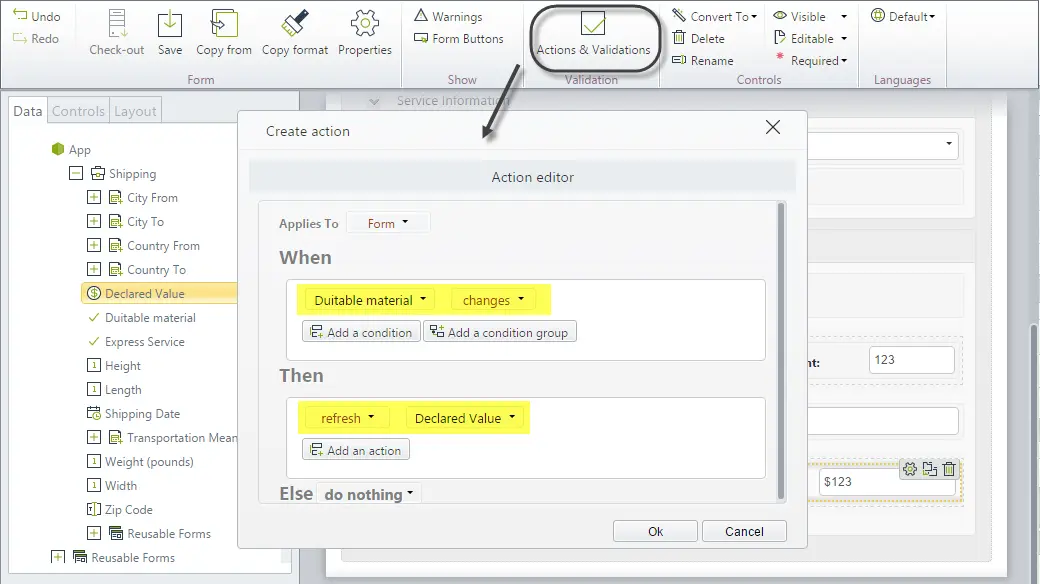
Task: Click Add an action button
Action: [356, 450]
